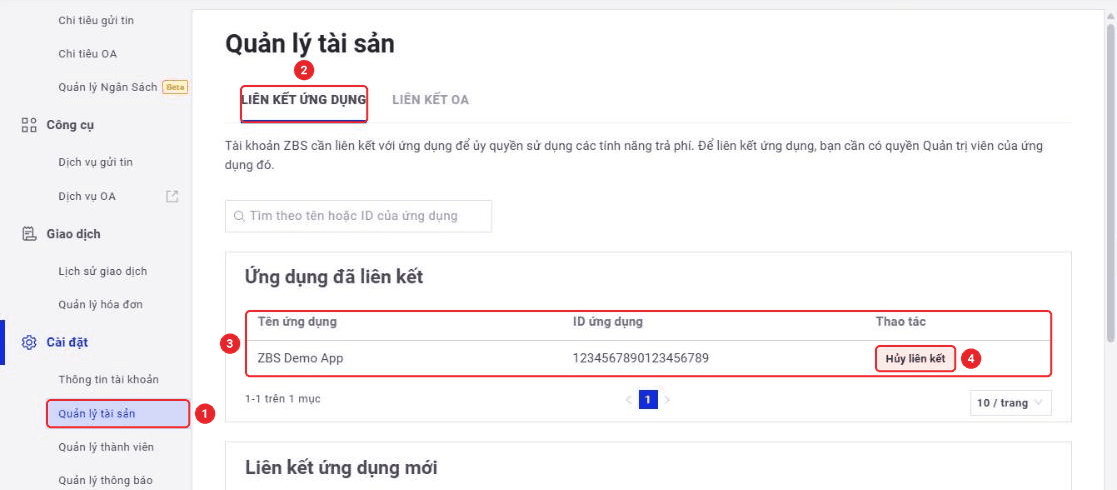Collapse the Cài đặt section

click(x=67, y=343)
